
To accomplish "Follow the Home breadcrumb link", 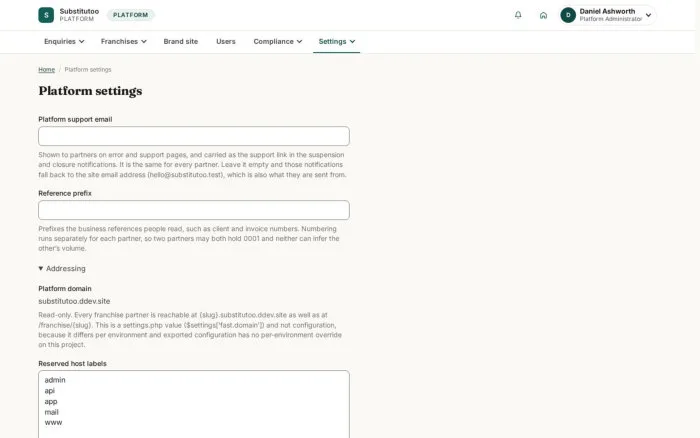I will [46, 70].
